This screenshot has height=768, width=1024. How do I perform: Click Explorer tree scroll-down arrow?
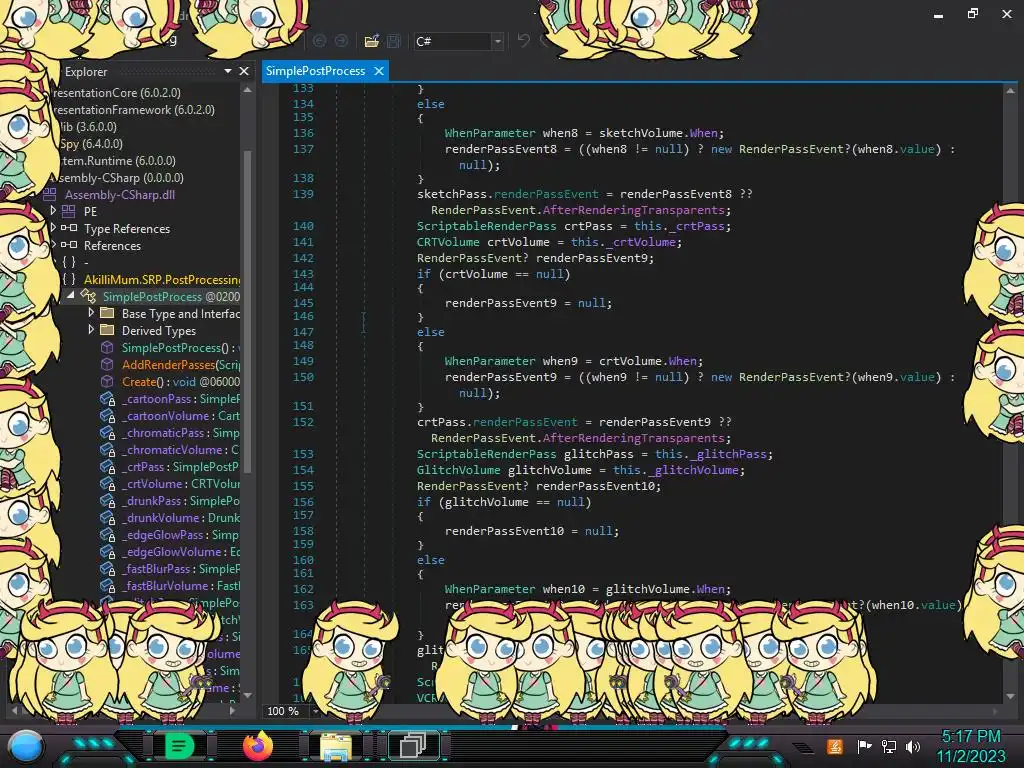point(248,696)
